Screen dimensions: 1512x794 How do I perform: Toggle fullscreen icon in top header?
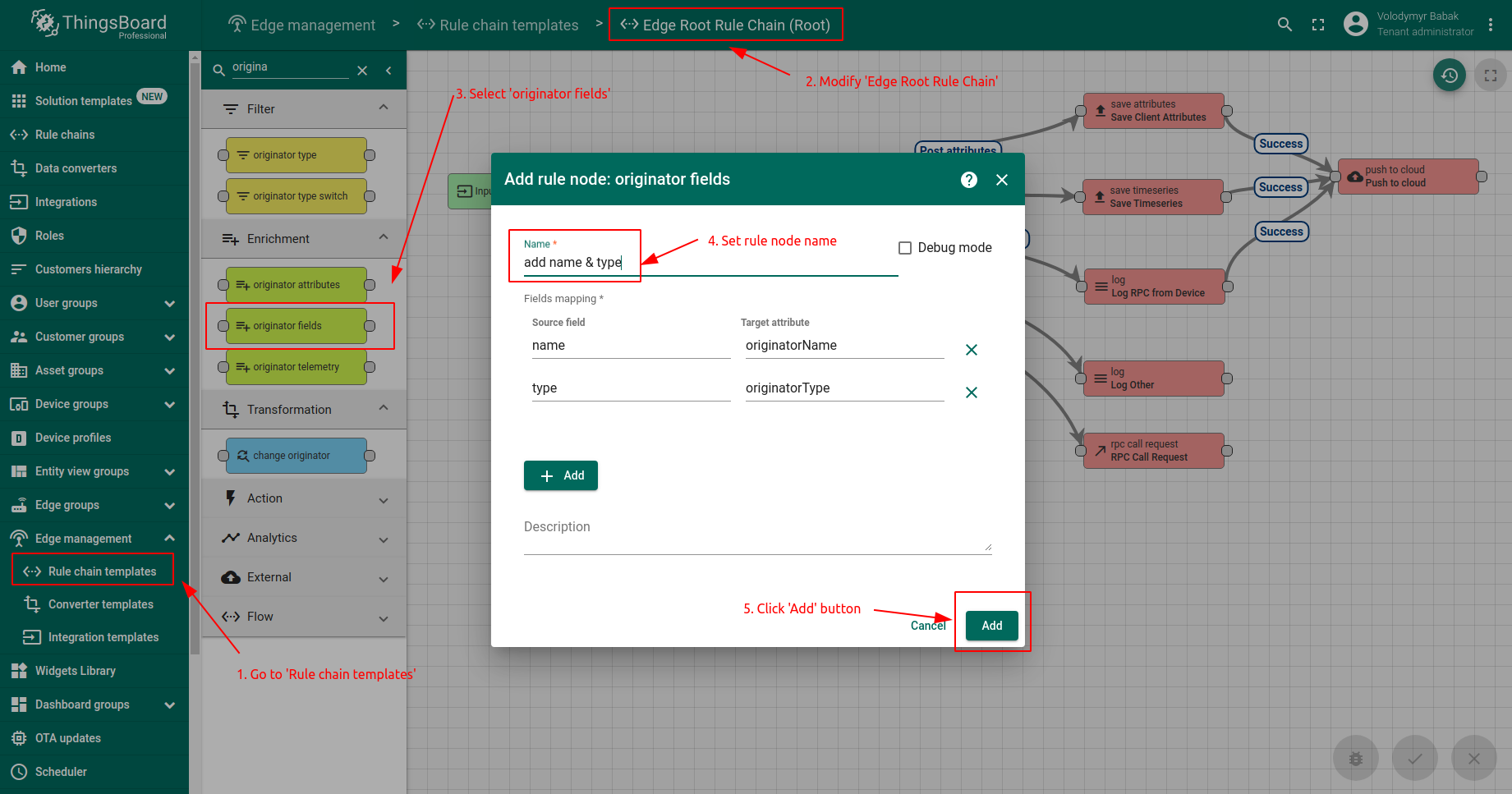(1318, 25)
